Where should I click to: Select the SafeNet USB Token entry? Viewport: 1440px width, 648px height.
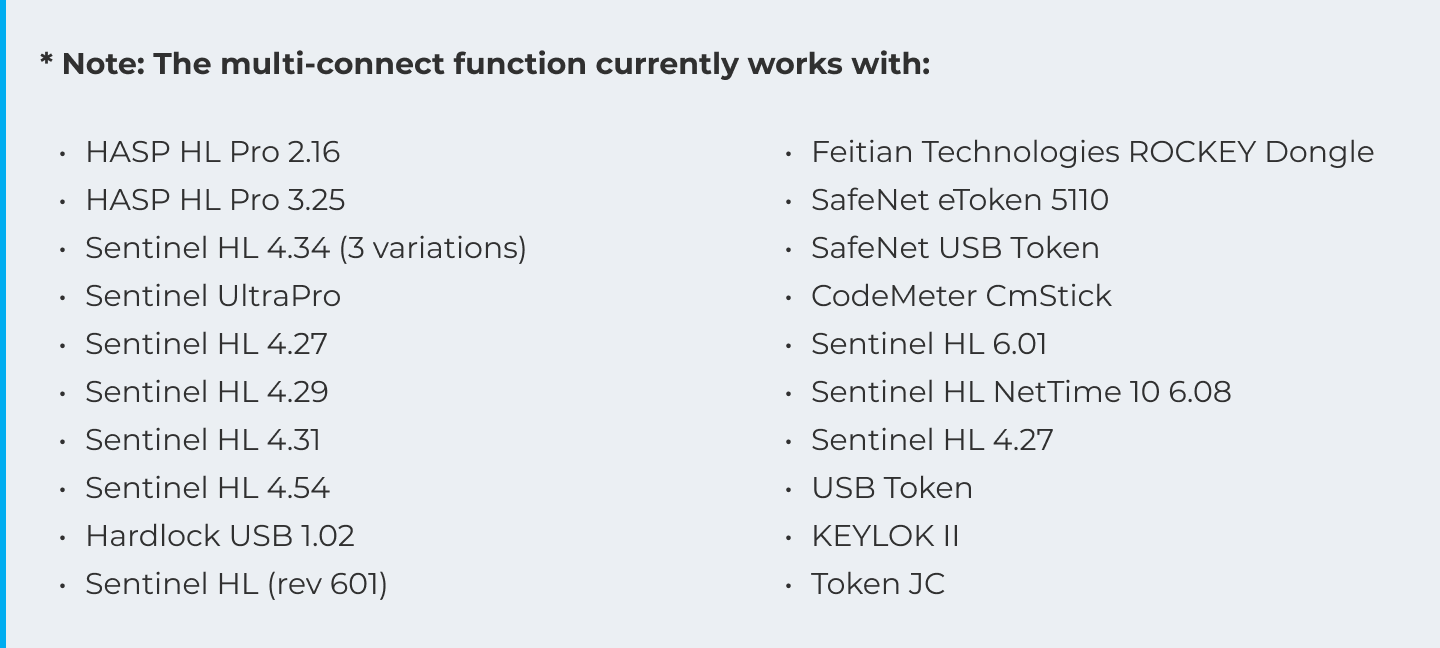pyautogui.click(x=955, y=248)
